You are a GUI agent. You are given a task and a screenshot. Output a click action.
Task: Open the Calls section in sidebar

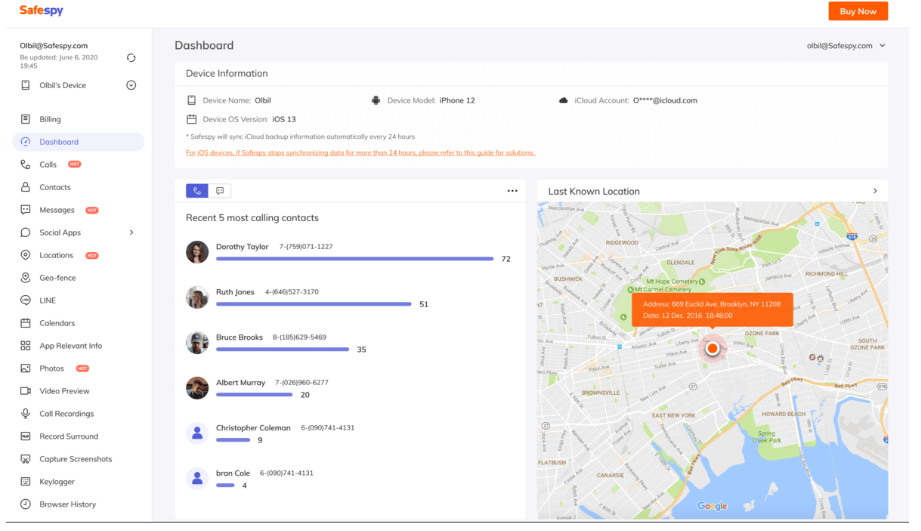coord(48,164)
